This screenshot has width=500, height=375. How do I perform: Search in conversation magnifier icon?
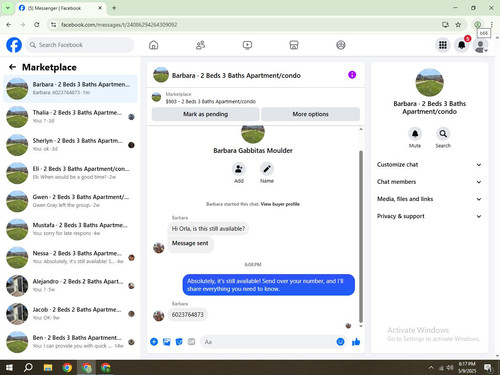(443, 134)
